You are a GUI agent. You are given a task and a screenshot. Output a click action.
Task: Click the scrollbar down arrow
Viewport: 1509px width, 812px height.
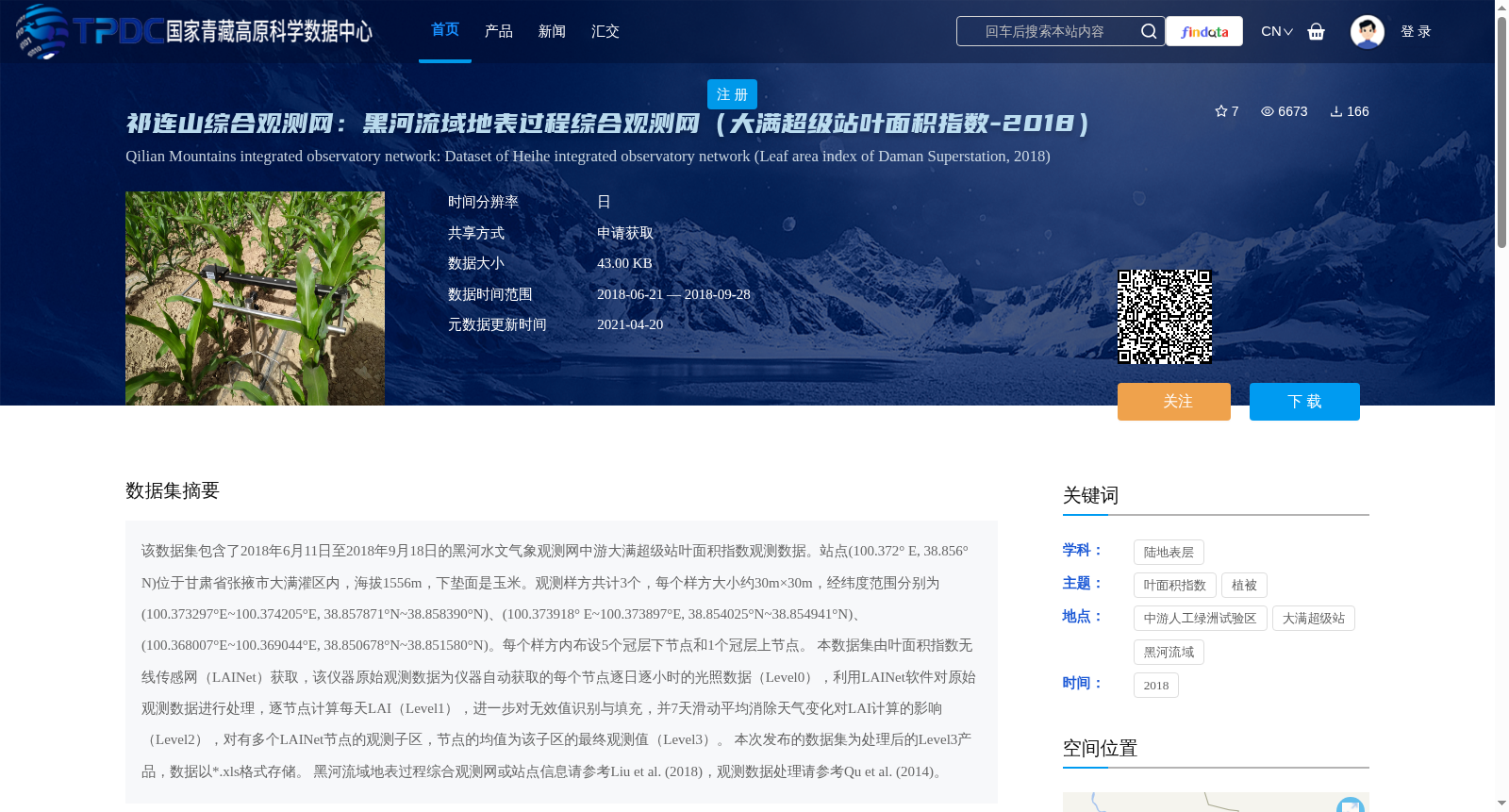coord(1501,804)
